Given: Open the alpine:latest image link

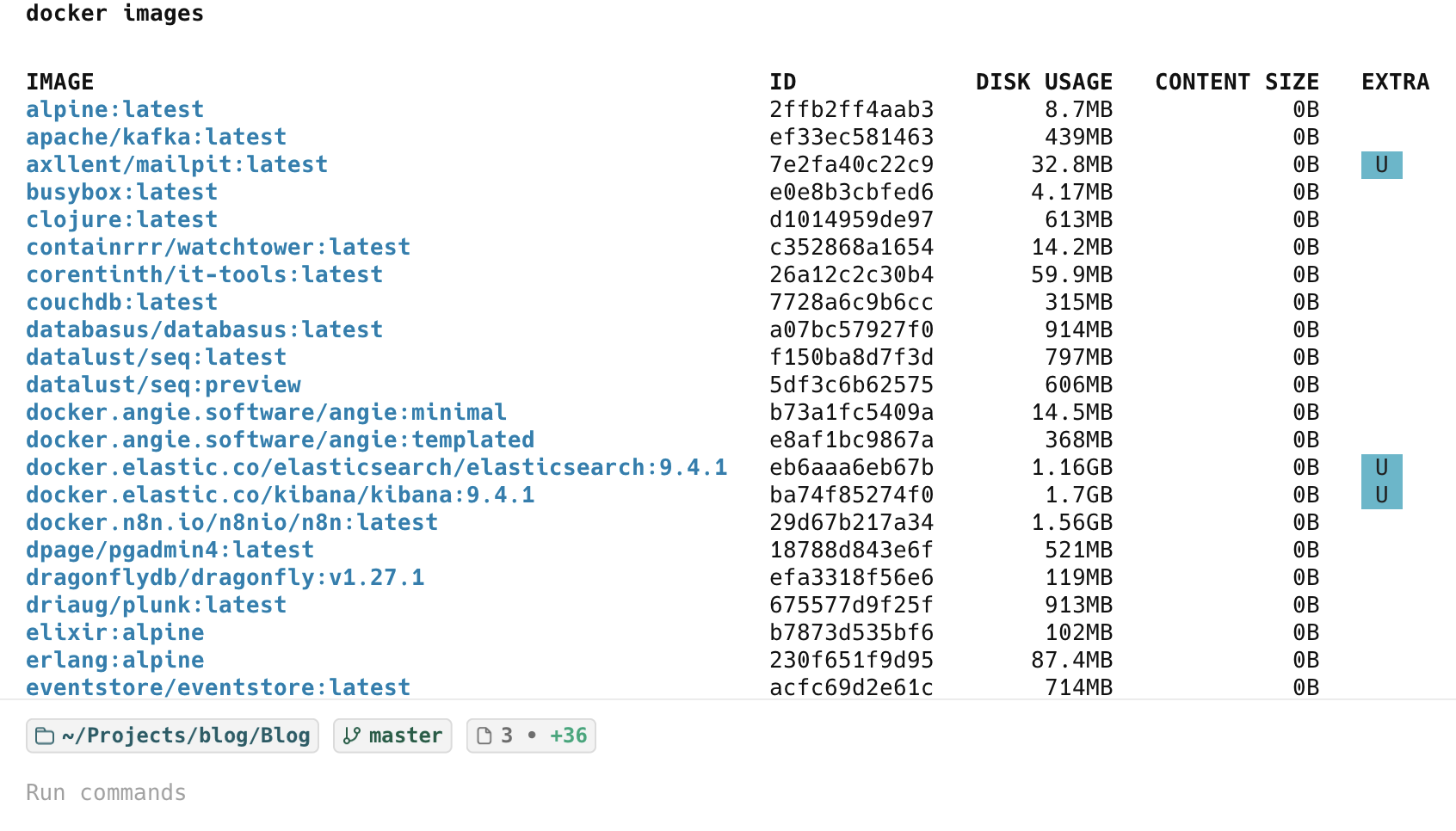Looking at the screenshot, I should pos(115,110).
